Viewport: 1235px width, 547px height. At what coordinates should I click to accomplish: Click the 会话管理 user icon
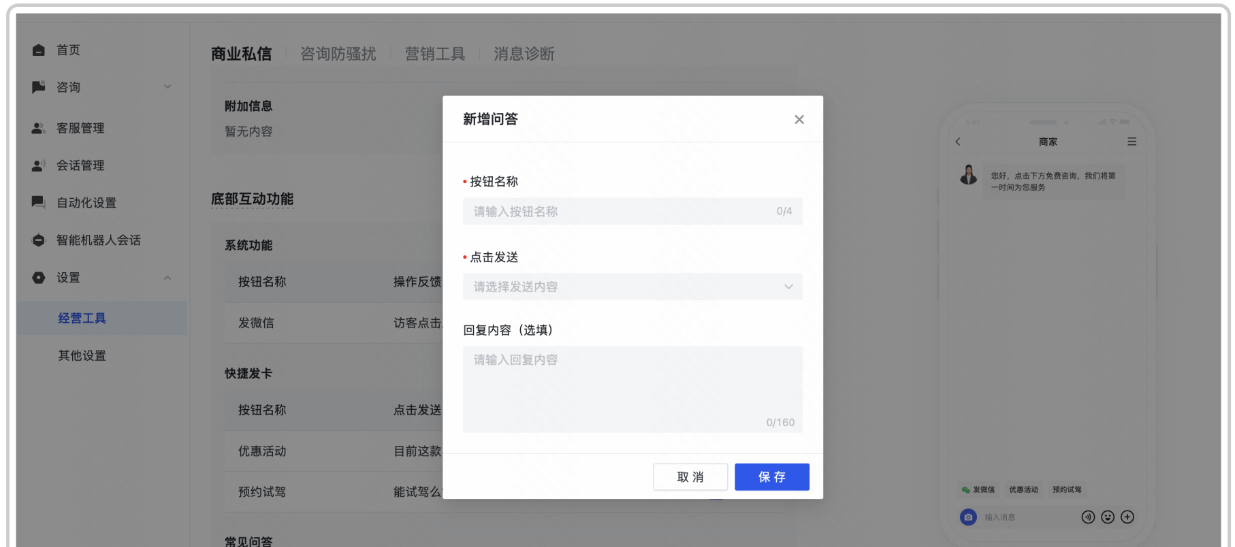39,165
